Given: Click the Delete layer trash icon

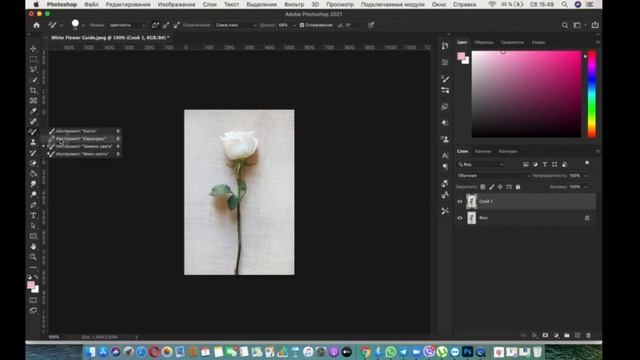Looking at the screenshot, I should pos(588,335).
